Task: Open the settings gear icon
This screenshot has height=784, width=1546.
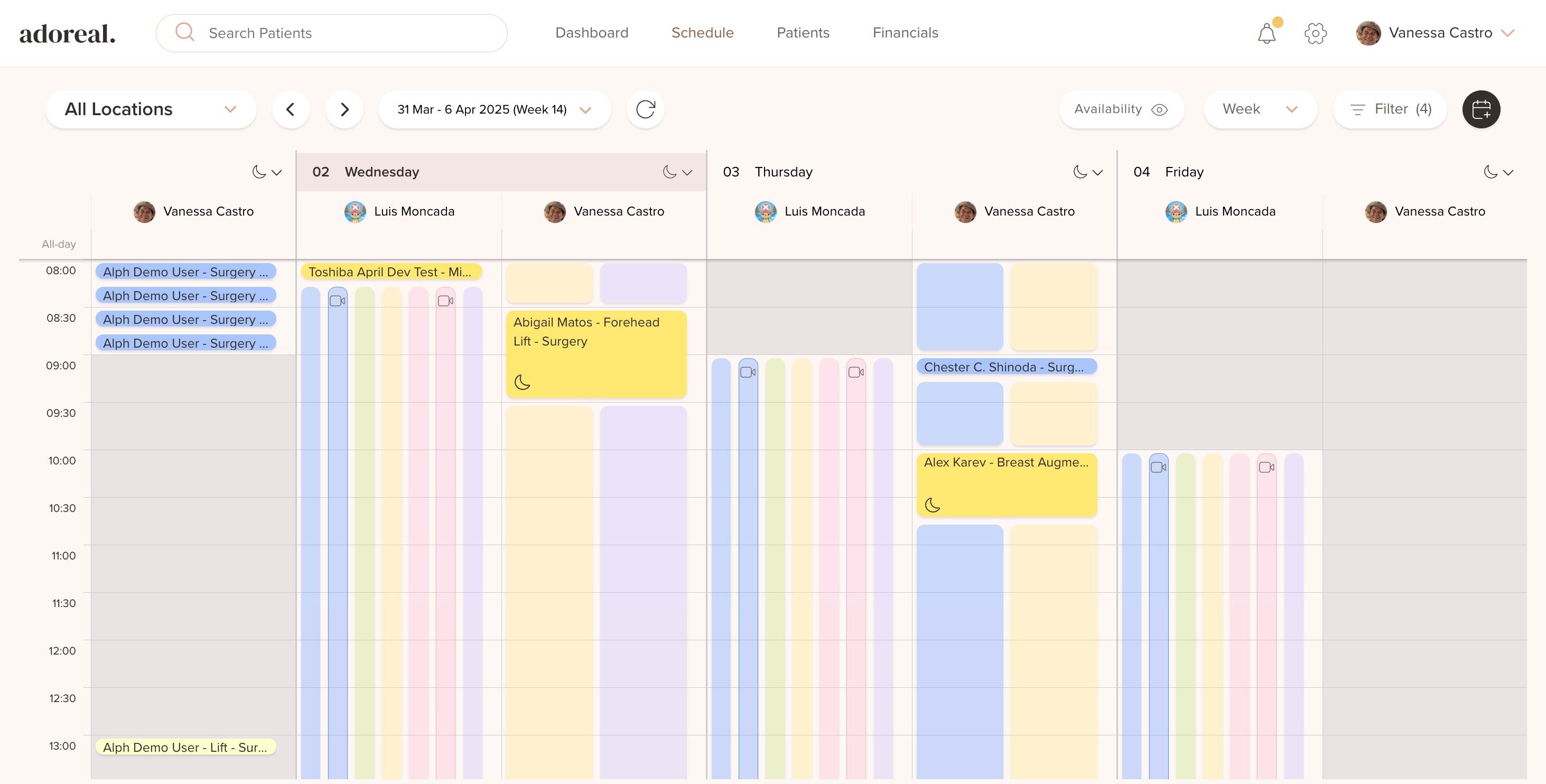Action: [1315, 34]
